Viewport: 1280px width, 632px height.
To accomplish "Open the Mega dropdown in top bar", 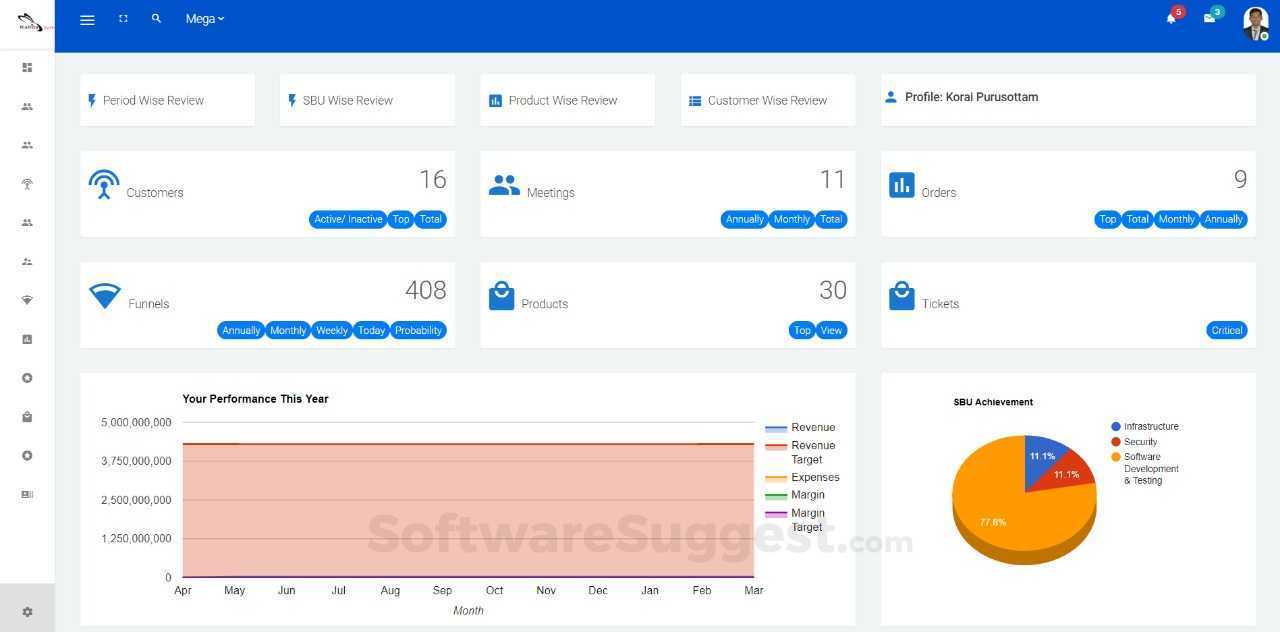I will point(204,18).
